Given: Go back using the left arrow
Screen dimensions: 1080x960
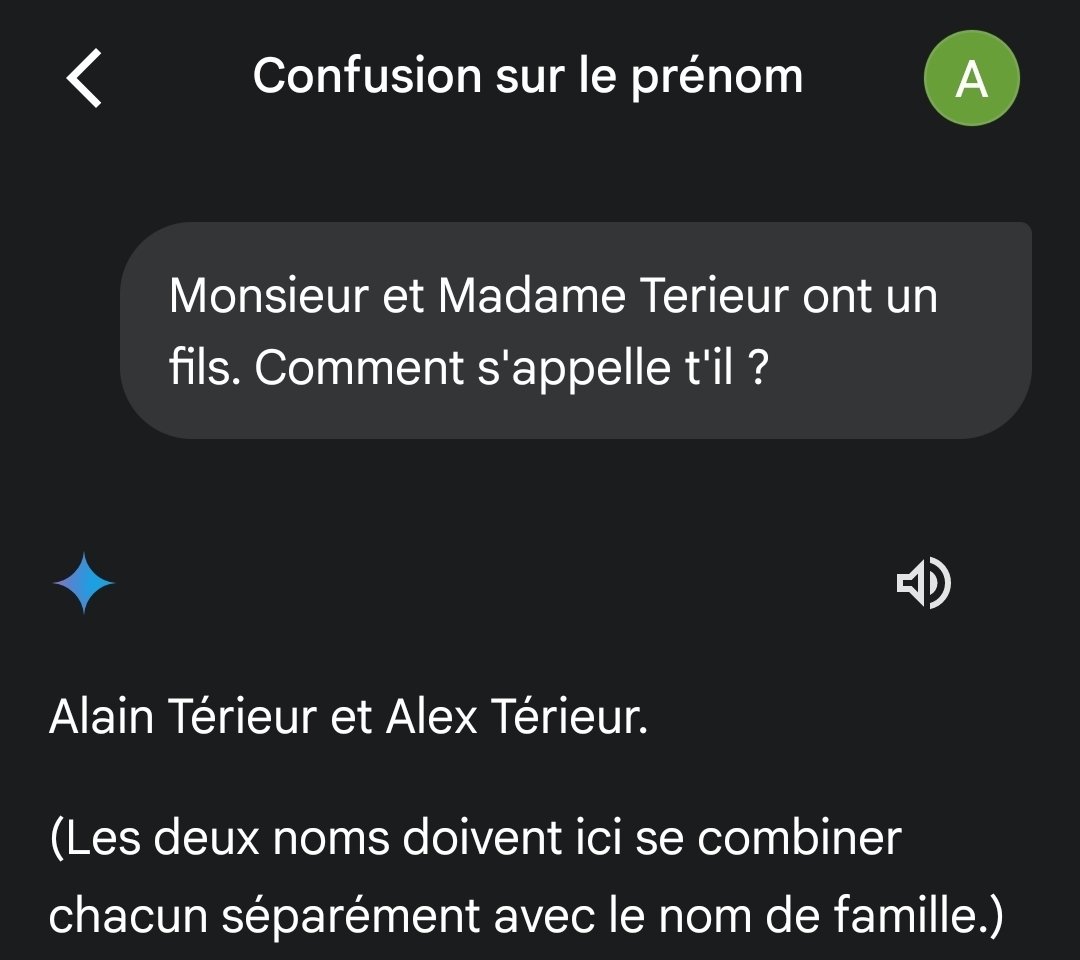Looking at the screenshot, I should coord(84,78).
